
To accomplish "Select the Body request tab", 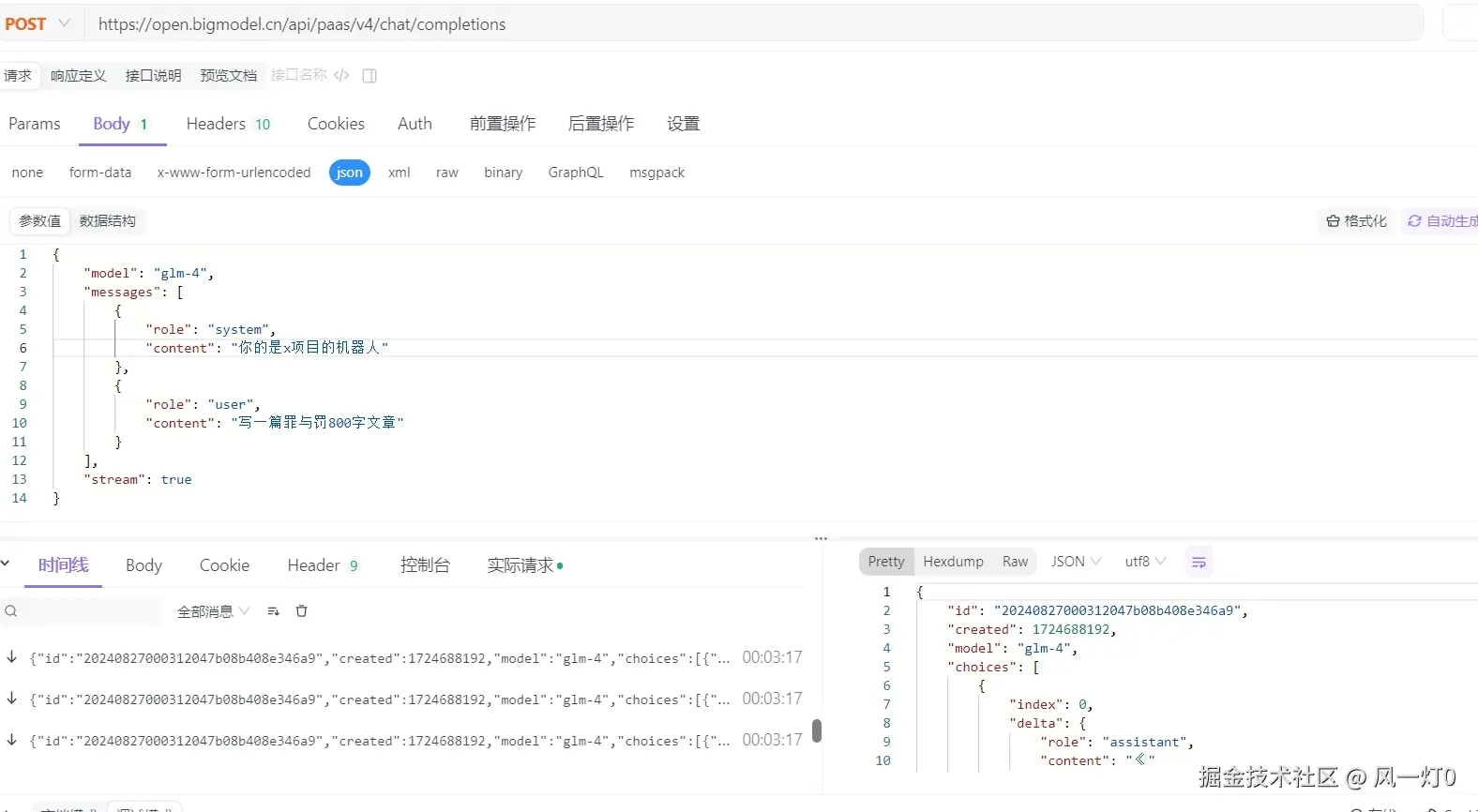I will [x=121, y=124].
